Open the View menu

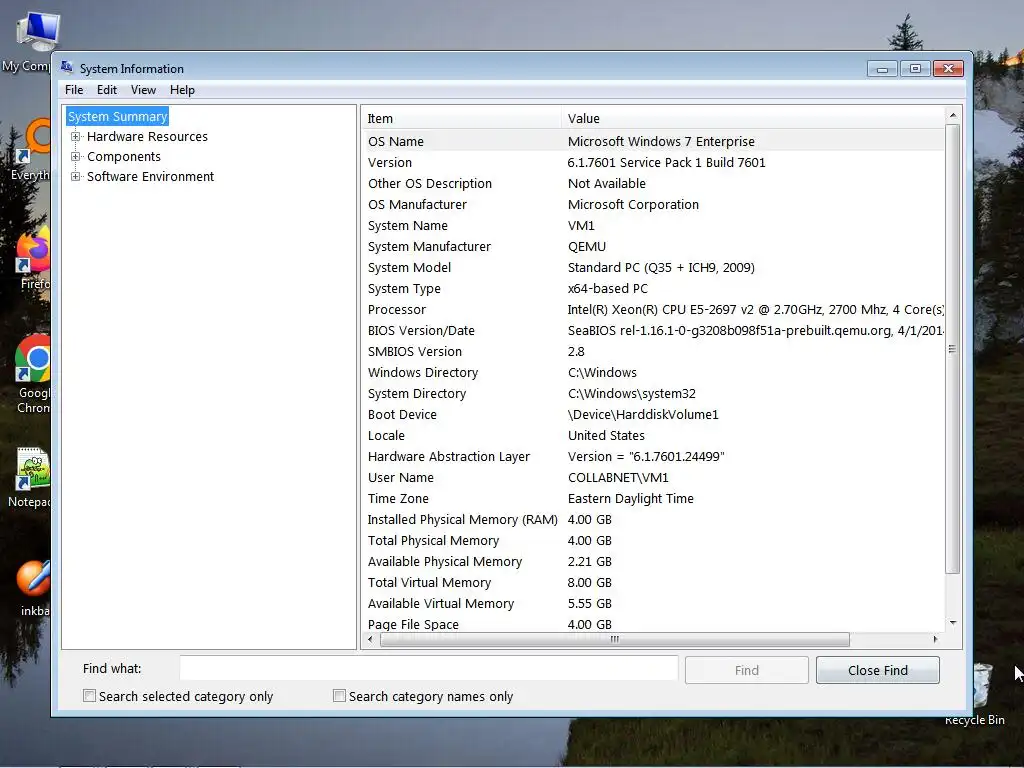pos(143,90)
